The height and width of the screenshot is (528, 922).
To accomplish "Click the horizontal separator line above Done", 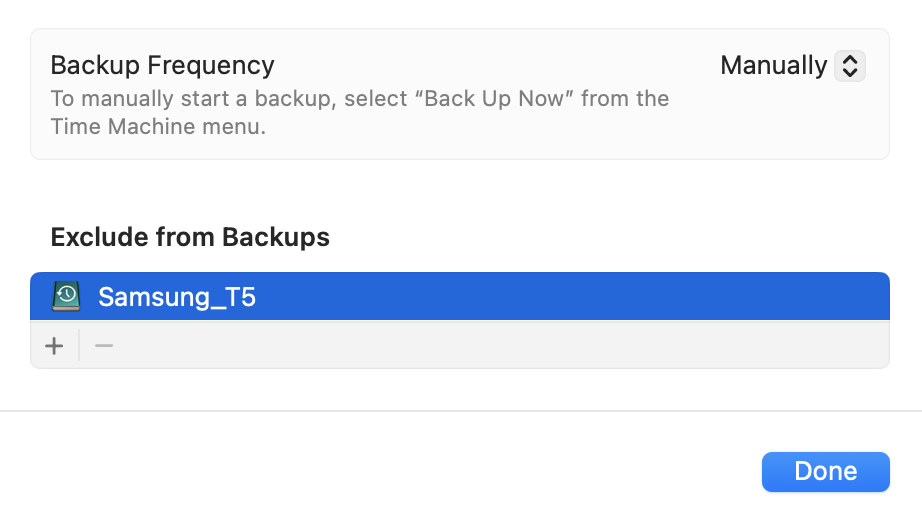I will [x=461, y=410].
